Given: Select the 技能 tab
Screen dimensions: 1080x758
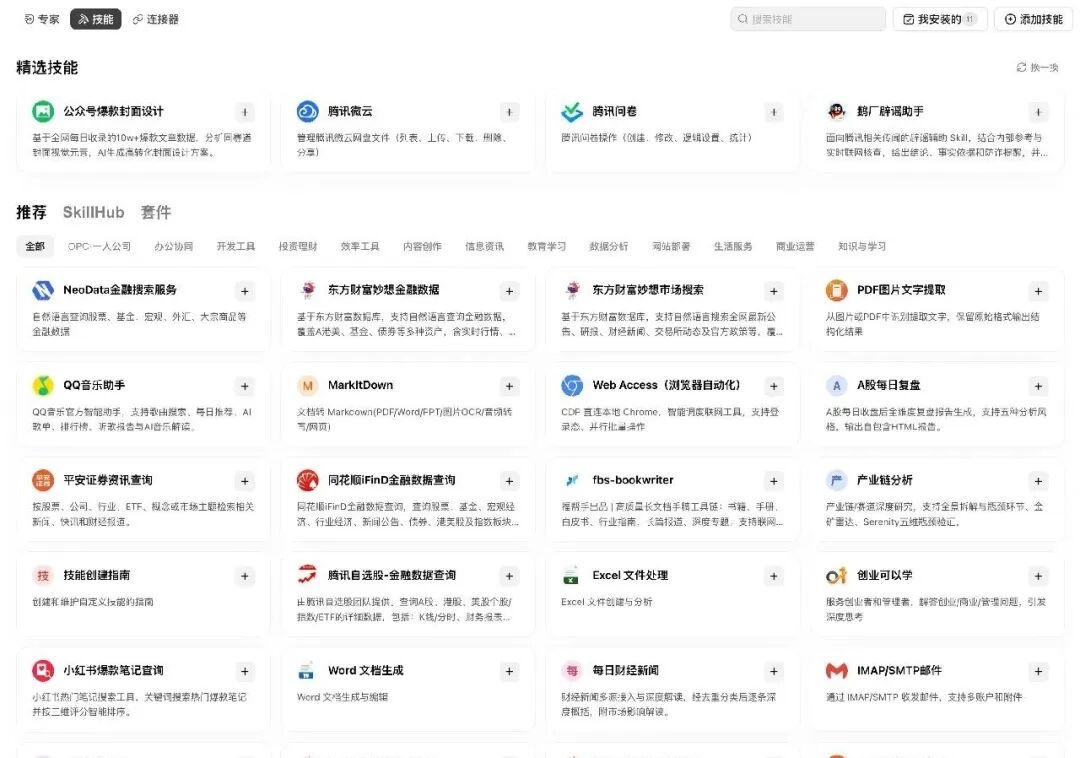Looking at the screenshot, I should pyautogui.click(x=96, y=19).
